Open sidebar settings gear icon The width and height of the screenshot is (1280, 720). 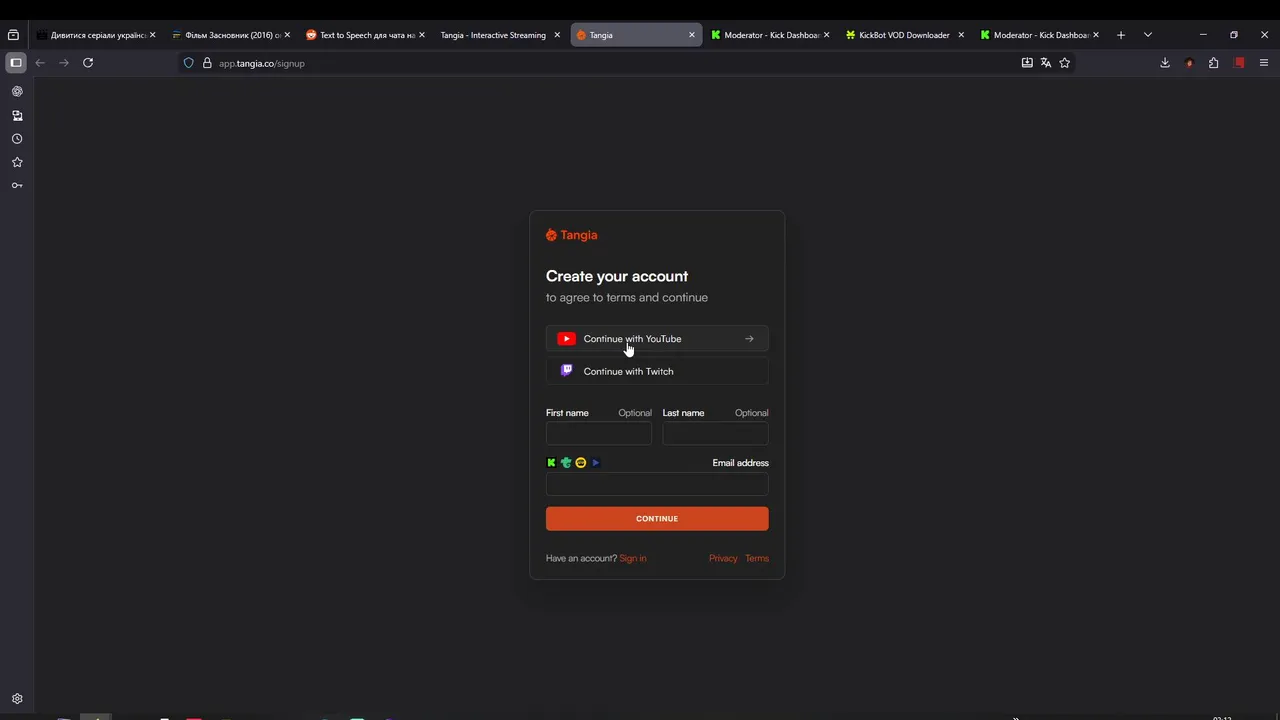pyautogui.click(x=17, y=699)
